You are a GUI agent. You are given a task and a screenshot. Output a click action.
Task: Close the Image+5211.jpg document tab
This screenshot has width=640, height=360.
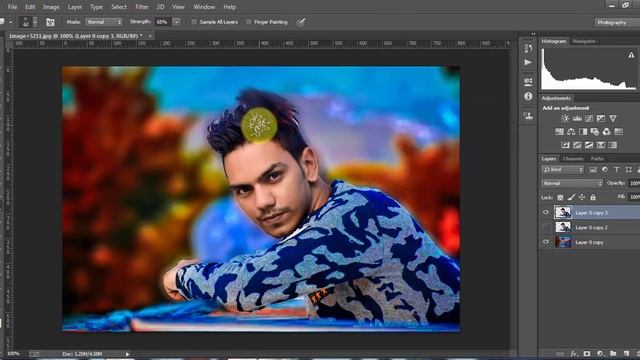pyautogui.click(x=150, y=36)
